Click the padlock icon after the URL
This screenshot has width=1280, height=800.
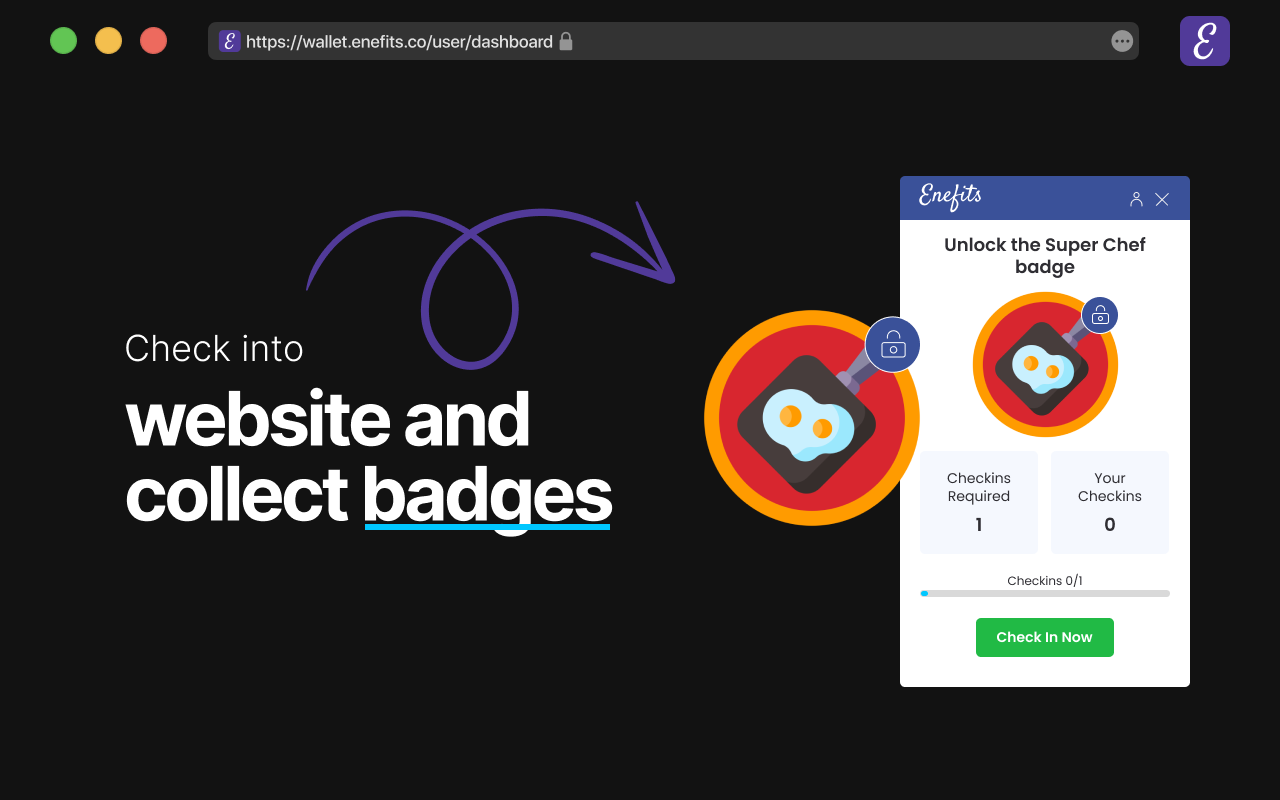coord(566,41)
